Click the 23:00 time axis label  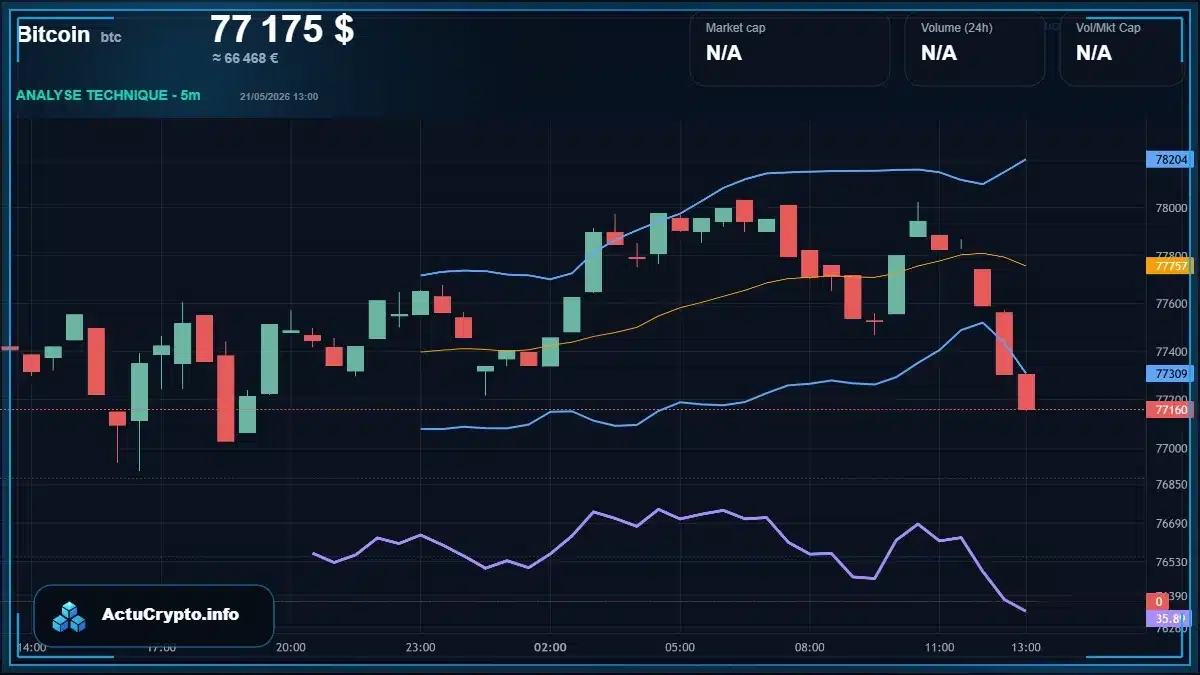pos(420,648)
